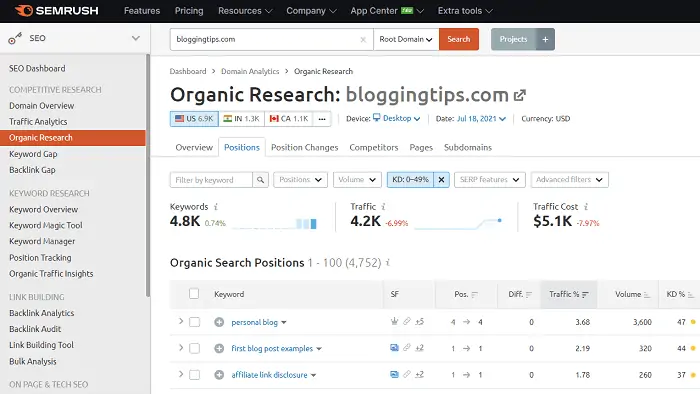
Task: Click the sidebar vertical scrollbar
Action: coord(148,175)
